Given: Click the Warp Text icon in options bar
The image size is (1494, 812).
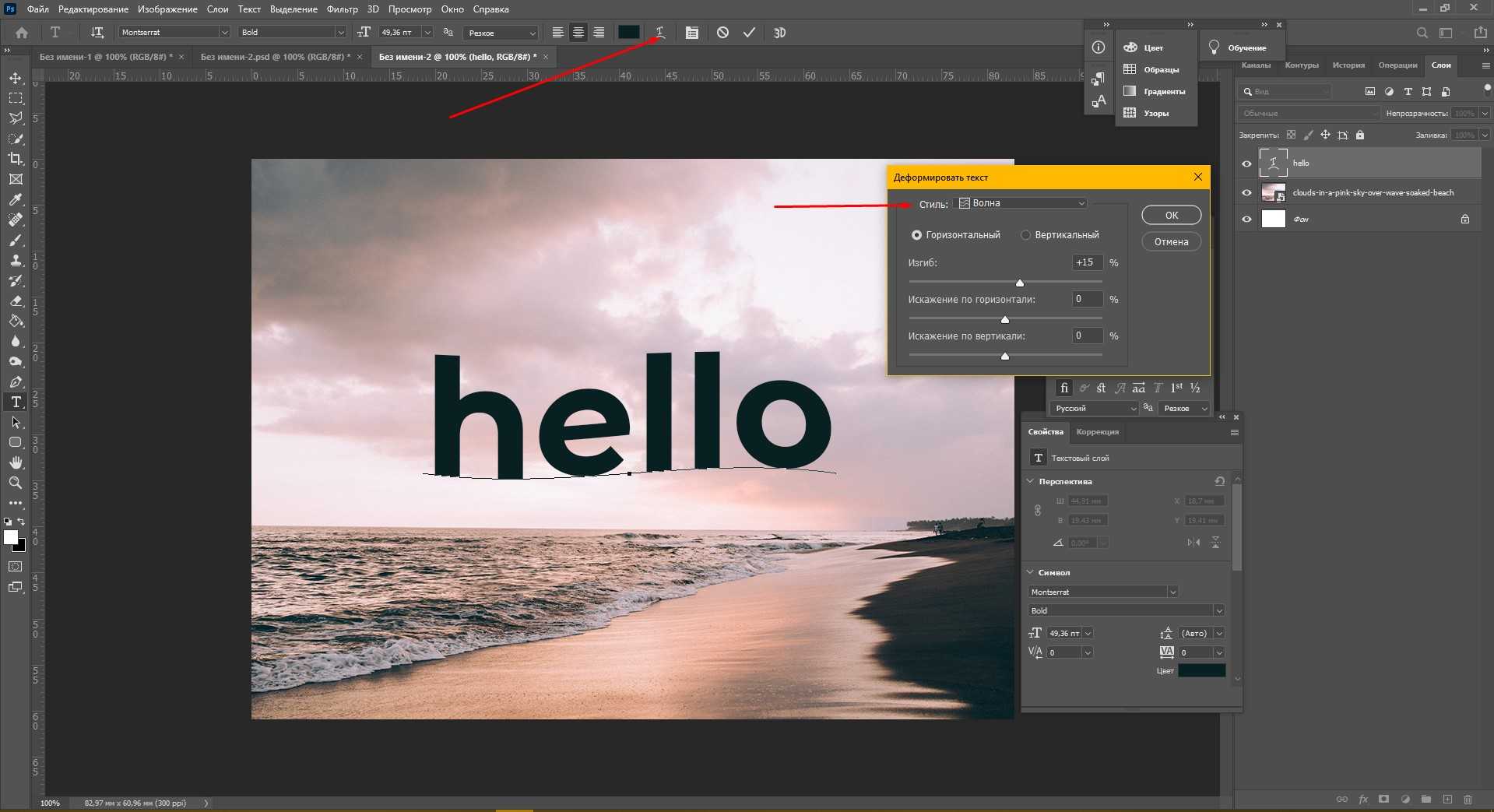Looking at the screenshot, I should coord(659,33).
